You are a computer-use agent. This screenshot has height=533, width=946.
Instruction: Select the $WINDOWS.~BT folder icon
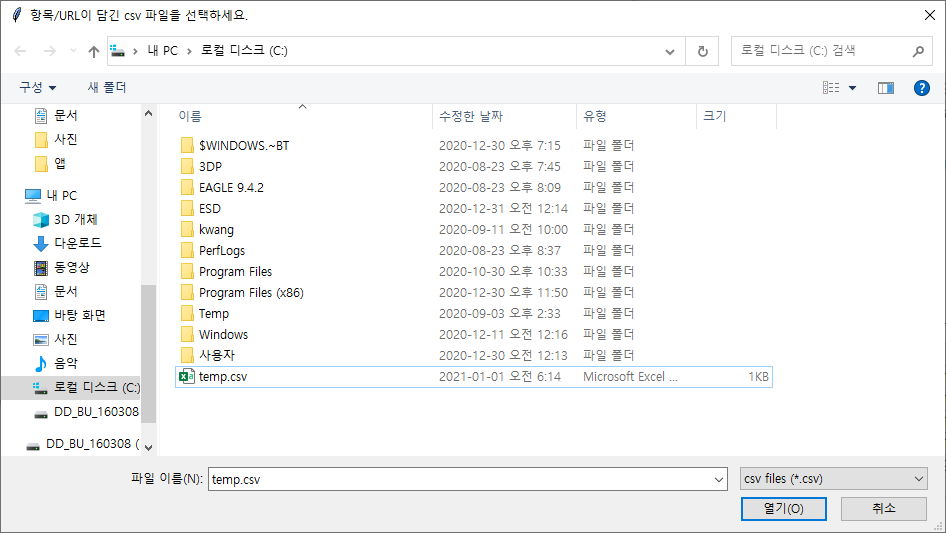click(x=187, y=145)
